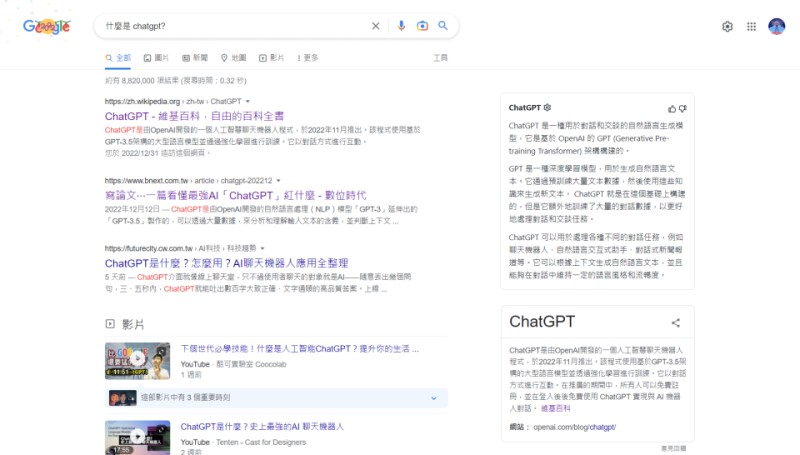Open 'ChatGPT是什麼？怎麼用？' result link
Image resolution: width=800 pixels, height=455 pixels.
click(227, 263)
